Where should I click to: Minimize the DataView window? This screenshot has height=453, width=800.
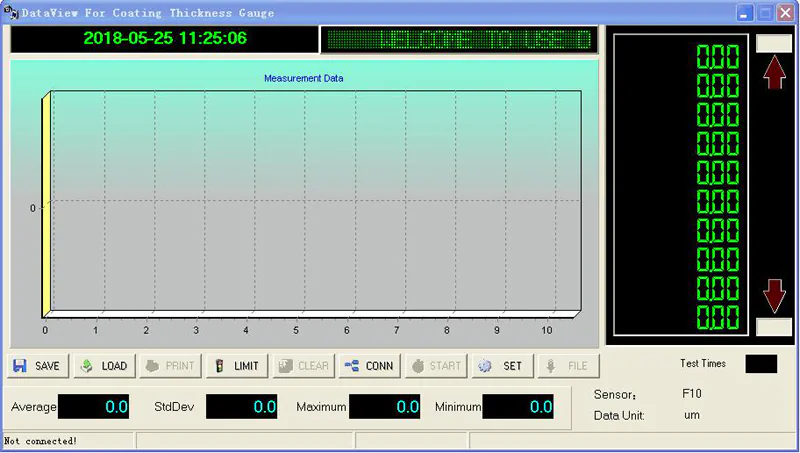(x=745, y=13)
